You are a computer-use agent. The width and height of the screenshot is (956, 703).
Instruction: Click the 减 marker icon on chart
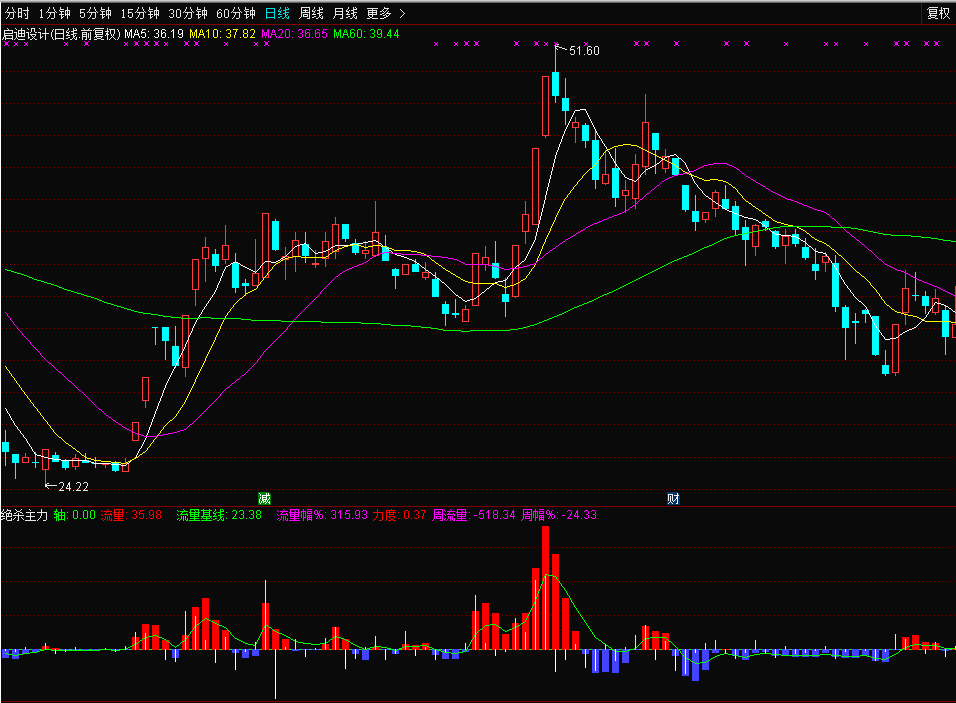click(264, 499)
